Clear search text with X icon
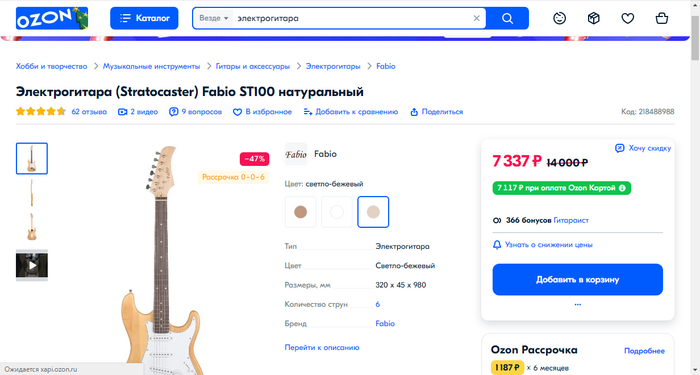This screenshot has width=700, height=375. pos(476,18)
